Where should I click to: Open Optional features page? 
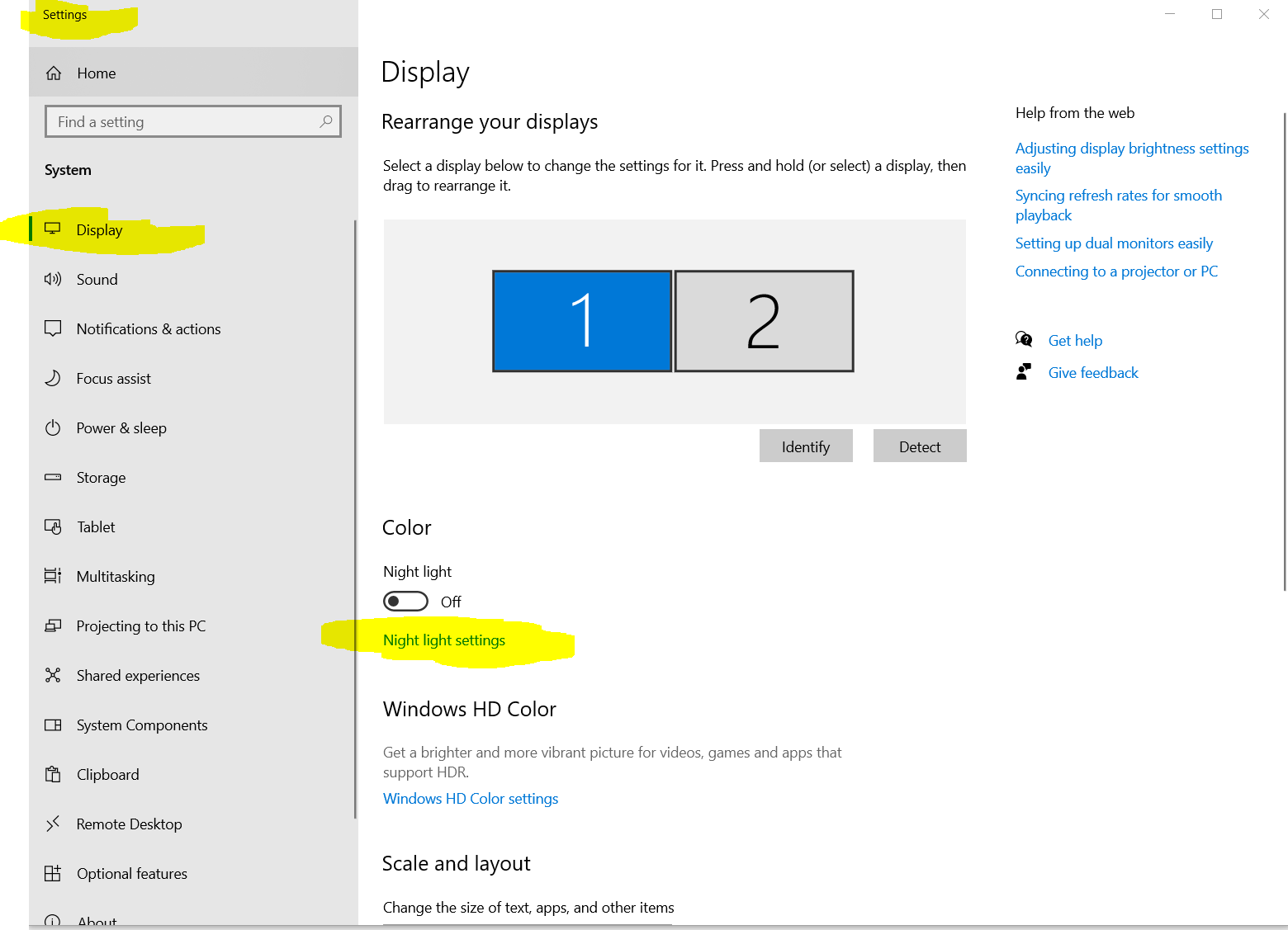pos(192,873)
